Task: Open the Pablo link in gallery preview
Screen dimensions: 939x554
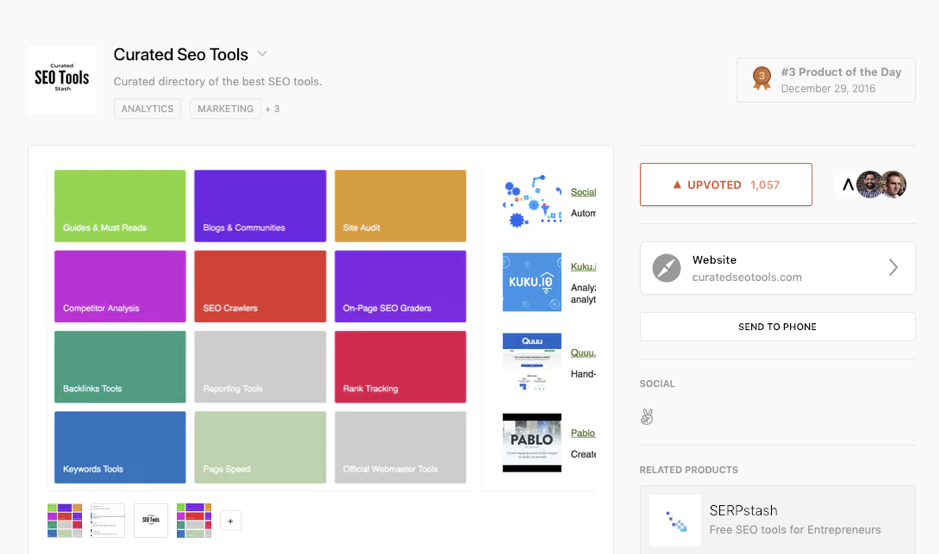Action: [583, 433]
